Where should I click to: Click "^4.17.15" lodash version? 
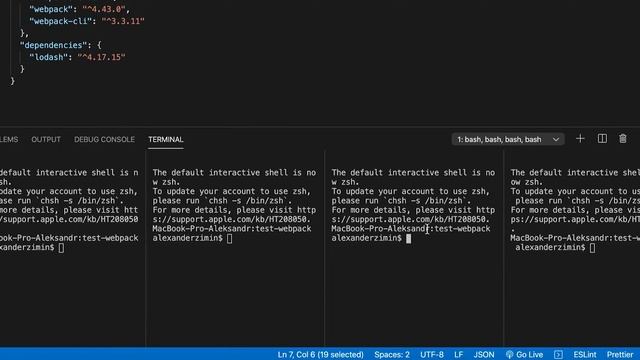[101, 57]
